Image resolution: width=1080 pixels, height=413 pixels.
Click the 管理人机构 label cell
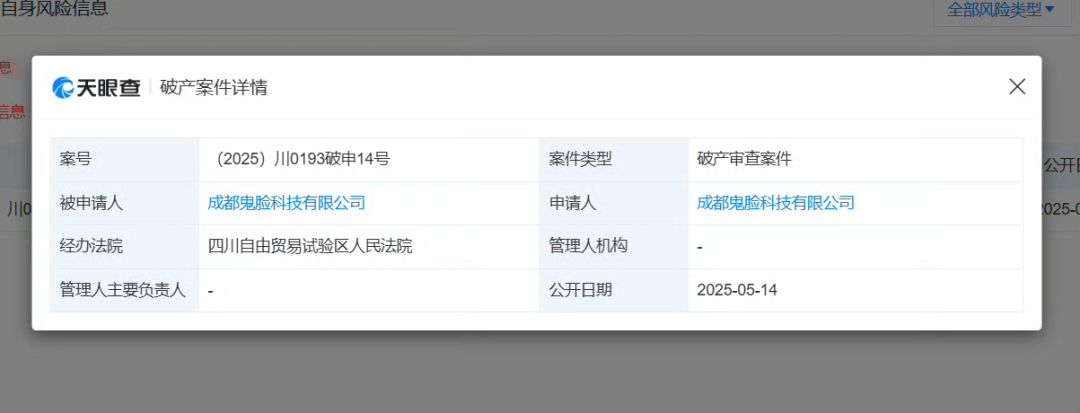(x=613, y=246)
